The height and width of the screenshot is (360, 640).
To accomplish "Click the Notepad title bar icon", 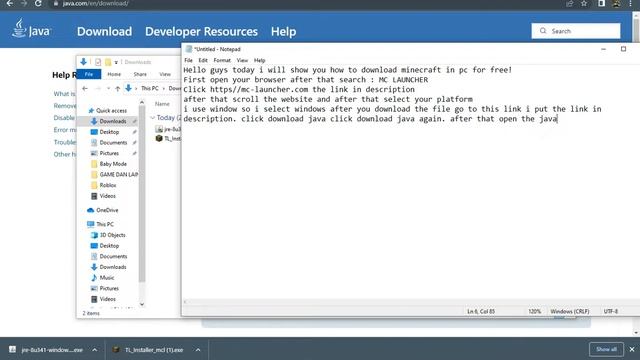I will [x=189, y=49].
